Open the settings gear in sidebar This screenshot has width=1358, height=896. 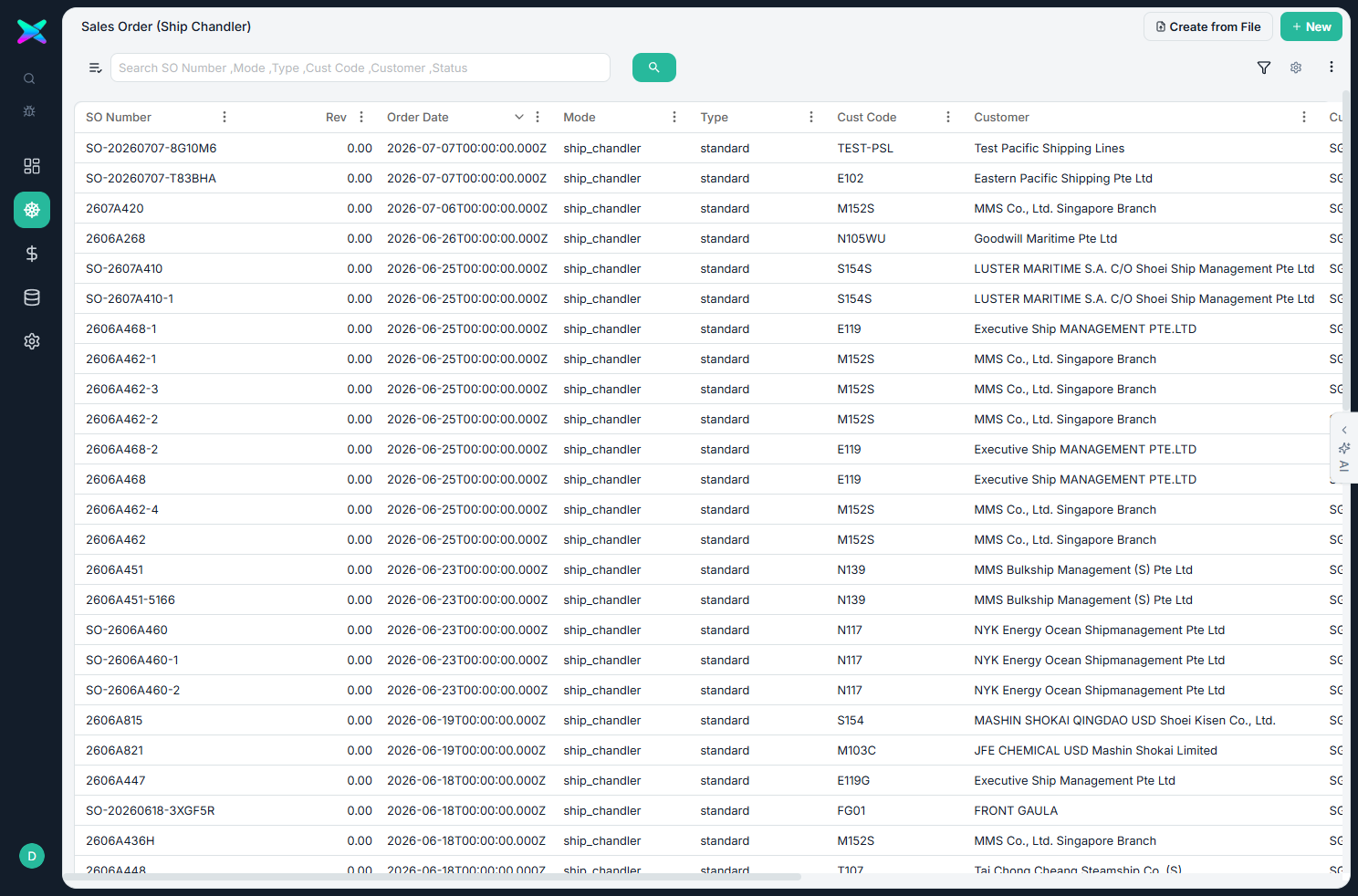[x=32, y=341]
